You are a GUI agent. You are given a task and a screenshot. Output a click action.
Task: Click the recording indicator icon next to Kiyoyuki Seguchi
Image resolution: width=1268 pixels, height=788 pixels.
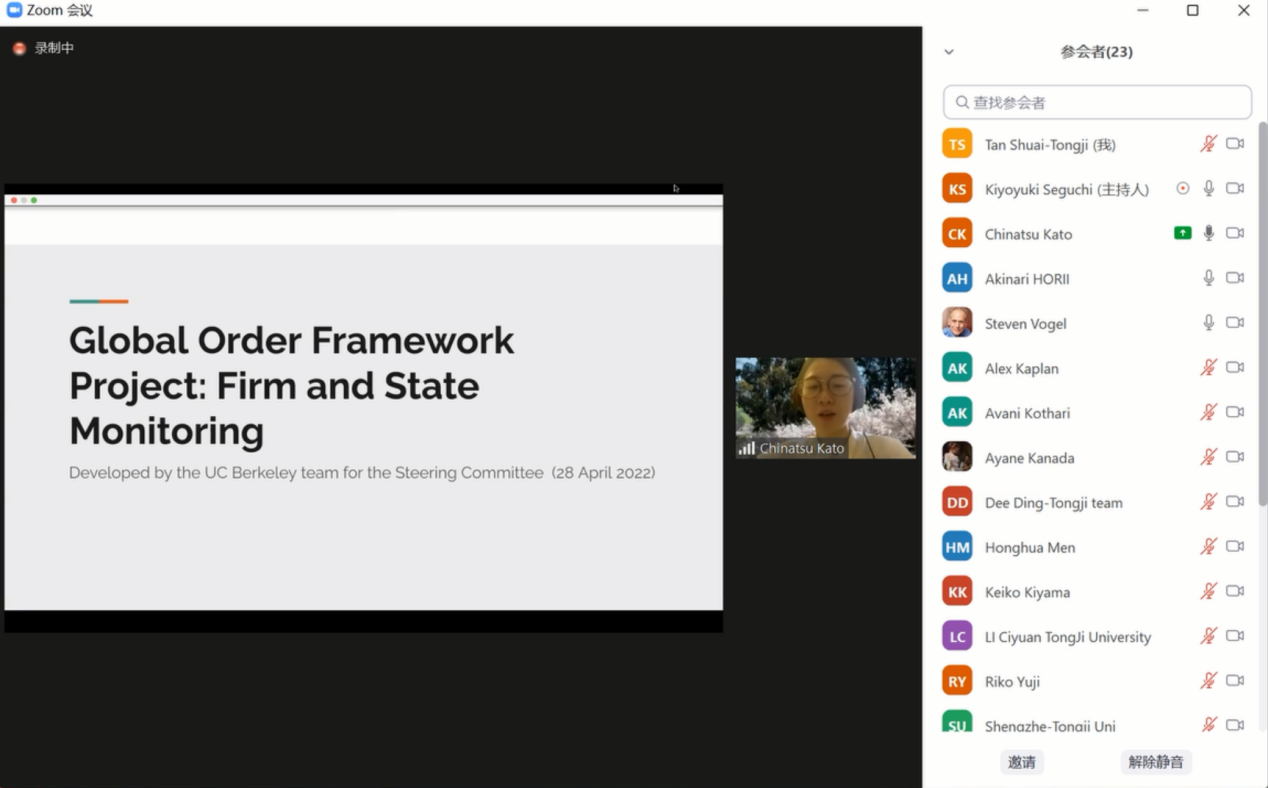pos(1183,189)
